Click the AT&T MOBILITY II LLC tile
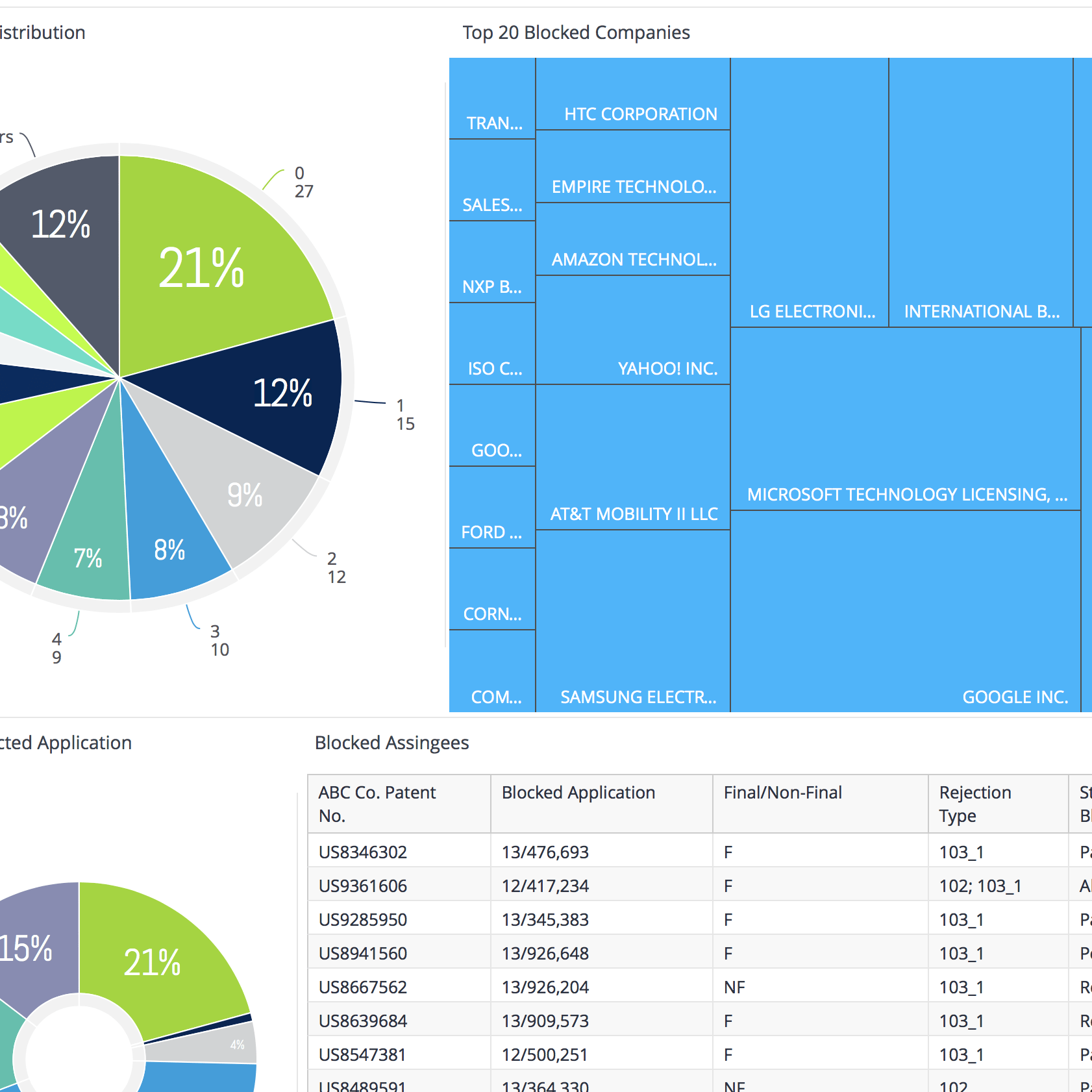Image resolution: width=1092 pixels, height=1092 pixels. (x=633, y=458)
